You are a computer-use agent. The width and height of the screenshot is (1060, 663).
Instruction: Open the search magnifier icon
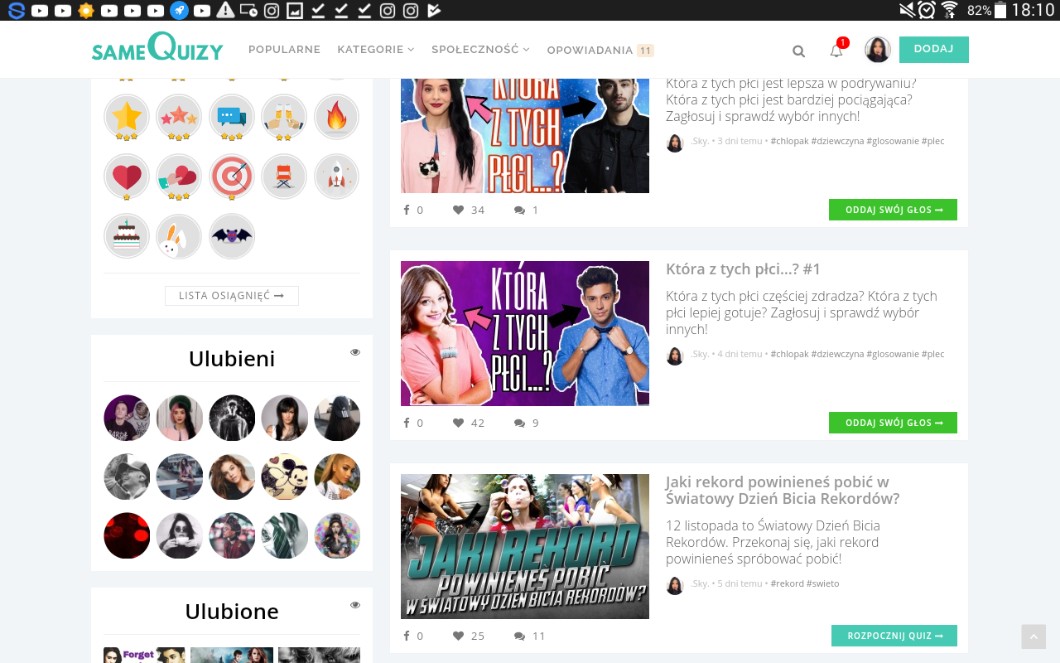pos(798,51)
